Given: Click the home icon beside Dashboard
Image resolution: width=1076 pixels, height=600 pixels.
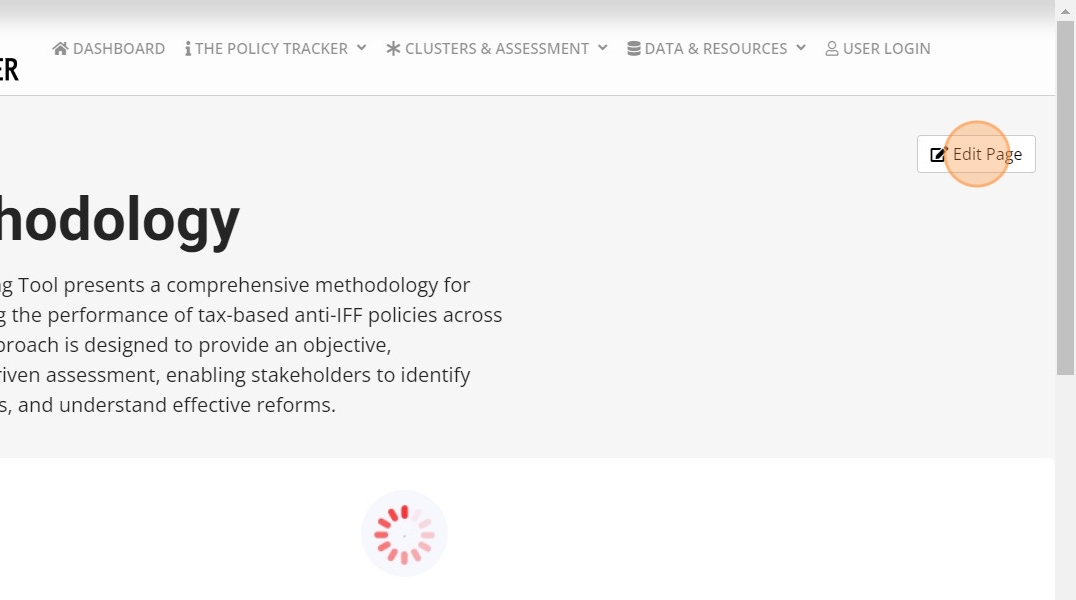Looking at the screenshot, I should pyautogui.click(x=60, y=48).
